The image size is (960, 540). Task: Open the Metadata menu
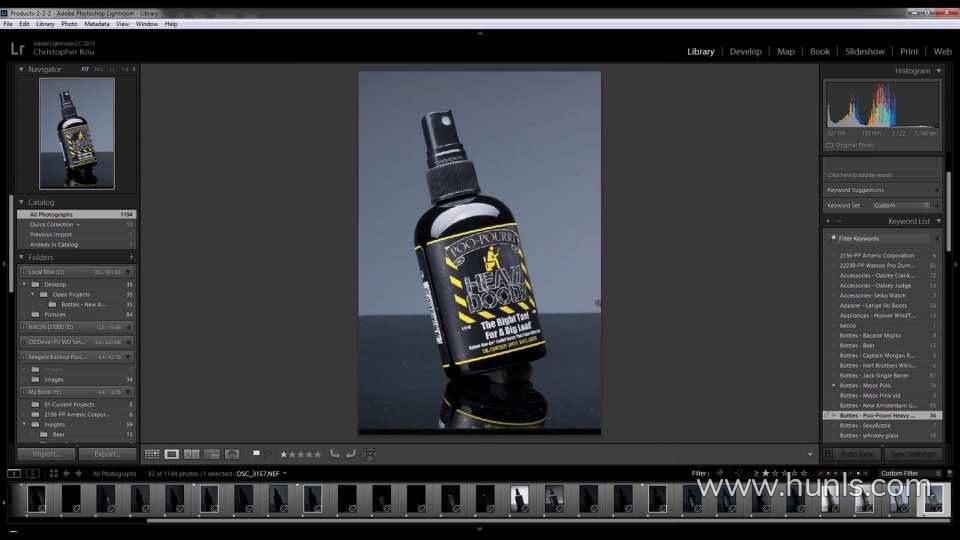coord(97,24)
